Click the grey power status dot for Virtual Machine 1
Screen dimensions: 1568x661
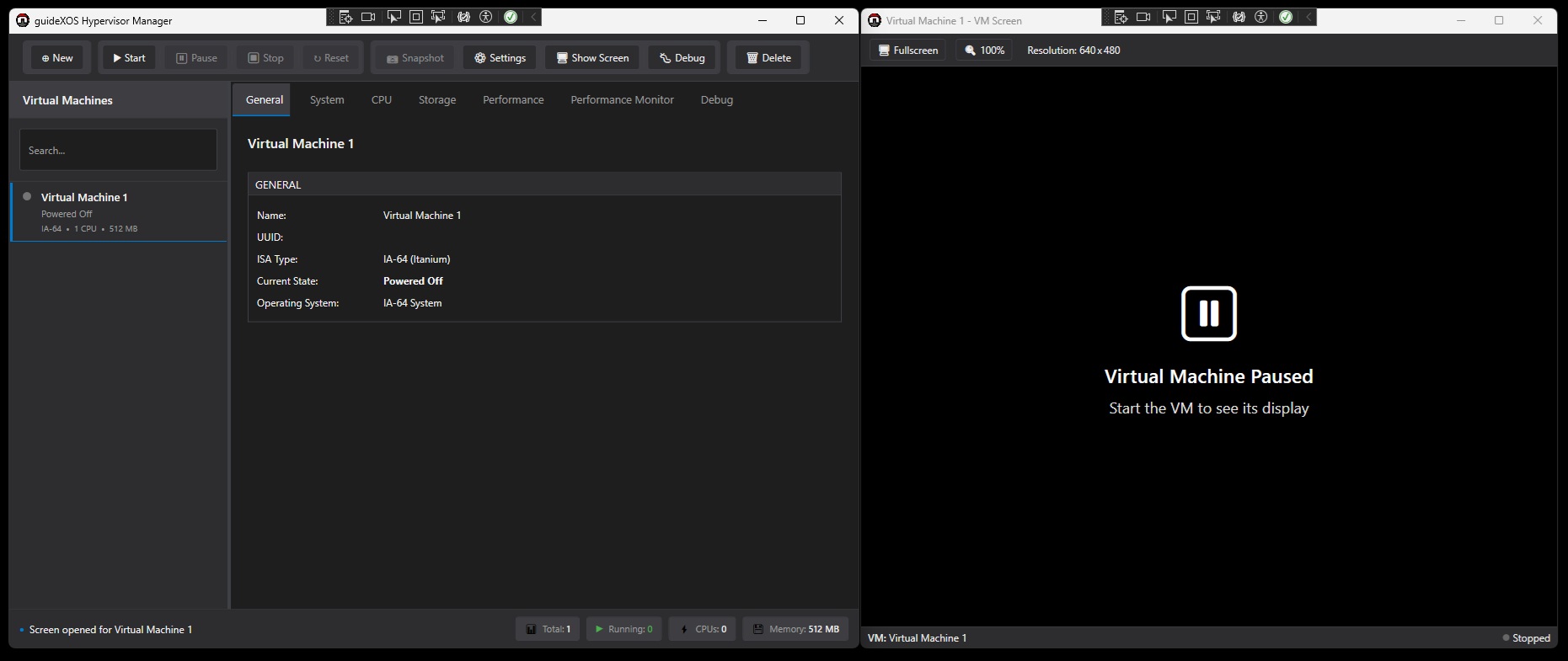[27, 196]
